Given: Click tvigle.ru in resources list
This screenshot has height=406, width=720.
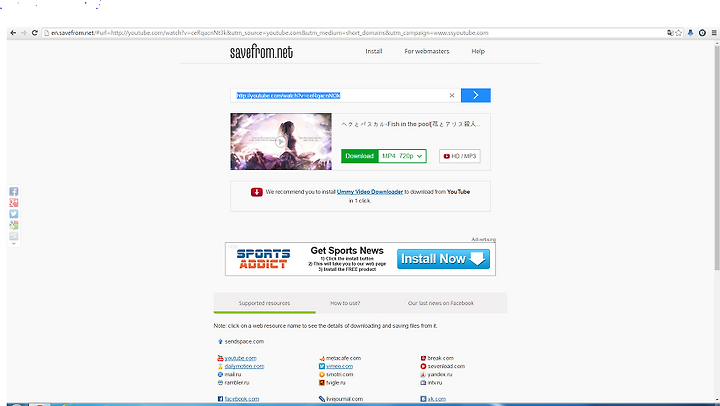Looking at the screenshot, I should (336, 383).
